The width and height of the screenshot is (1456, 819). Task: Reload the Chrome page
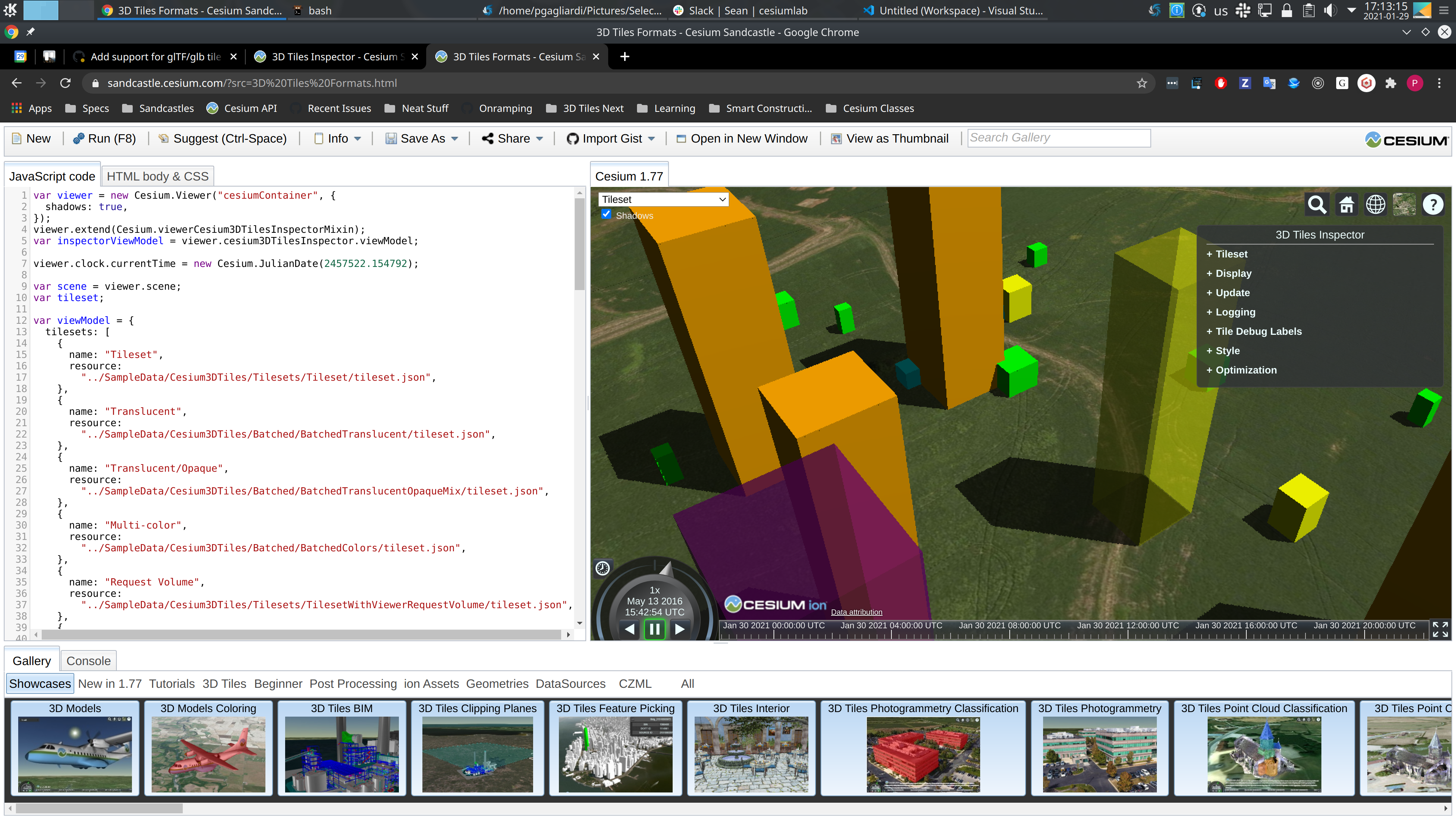(x=66, y=83)
